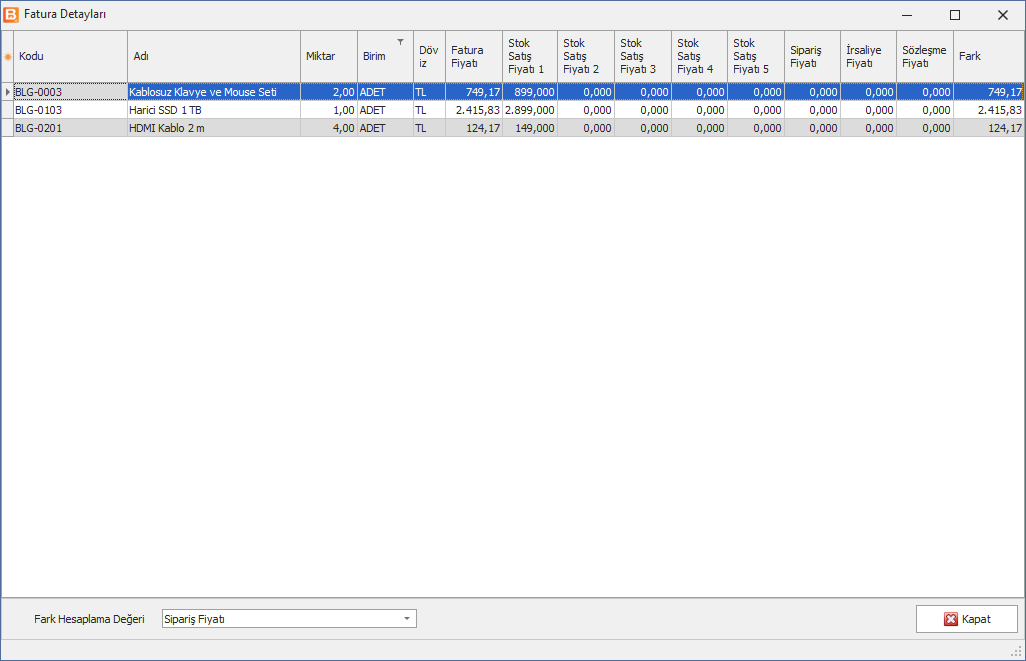Select the Kablosuz Klavye ve Mouse Seti cell
1026x661 pixels.
(214, 92)
